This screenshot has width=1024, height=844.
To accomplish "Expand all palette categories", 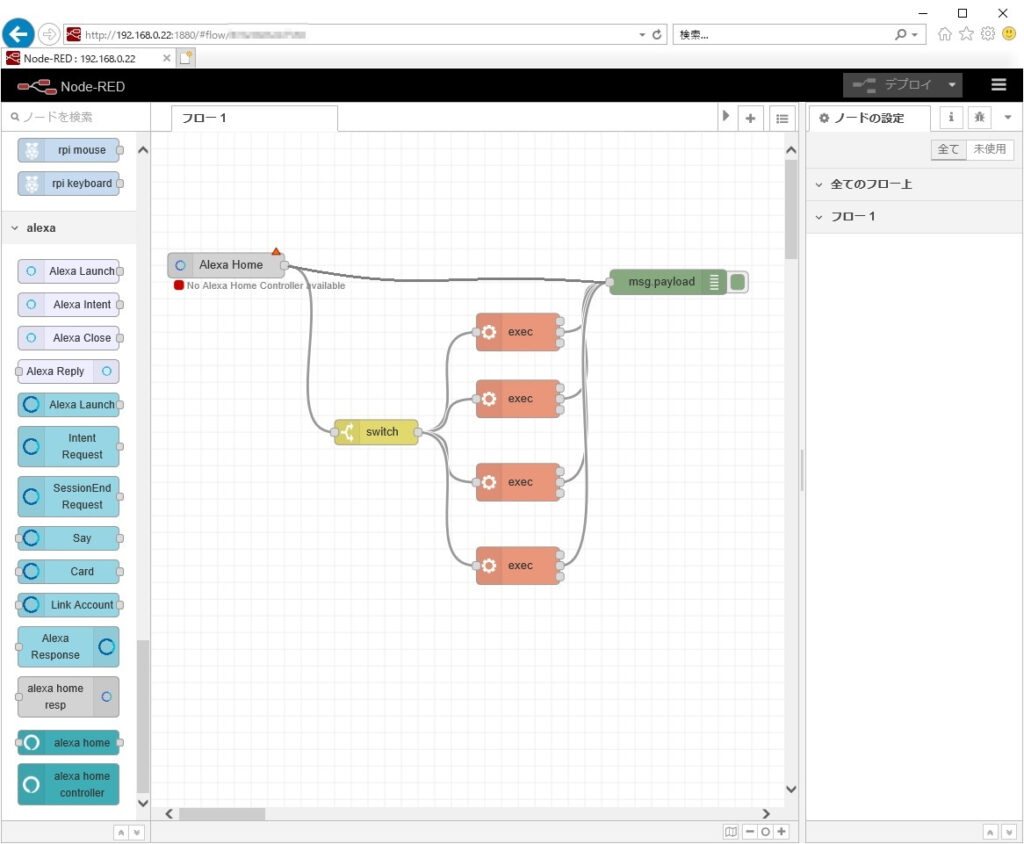I will click(x=136, y=832).
